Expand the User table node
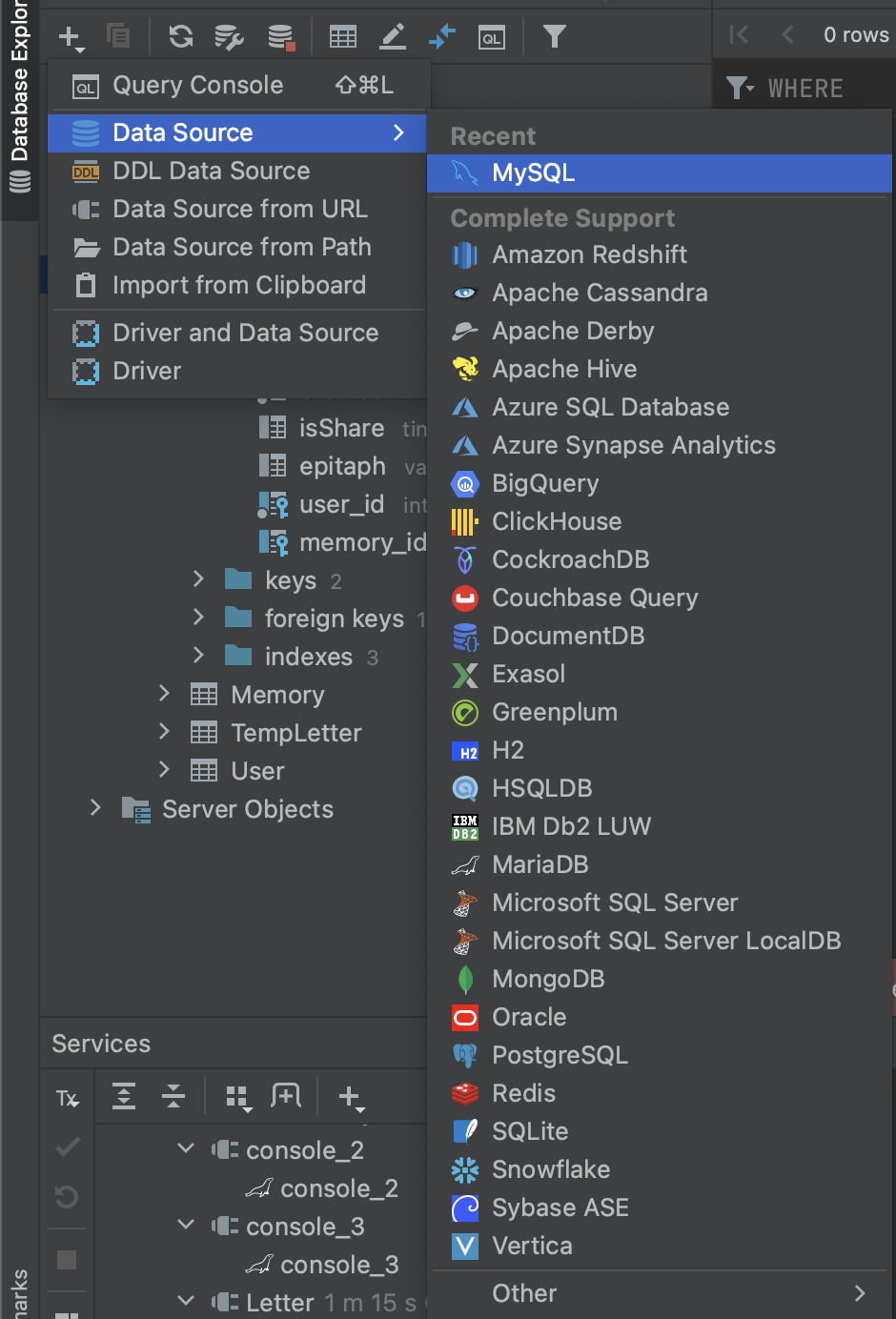Viewport: 896px width, 1319px height. coord(164,769)
